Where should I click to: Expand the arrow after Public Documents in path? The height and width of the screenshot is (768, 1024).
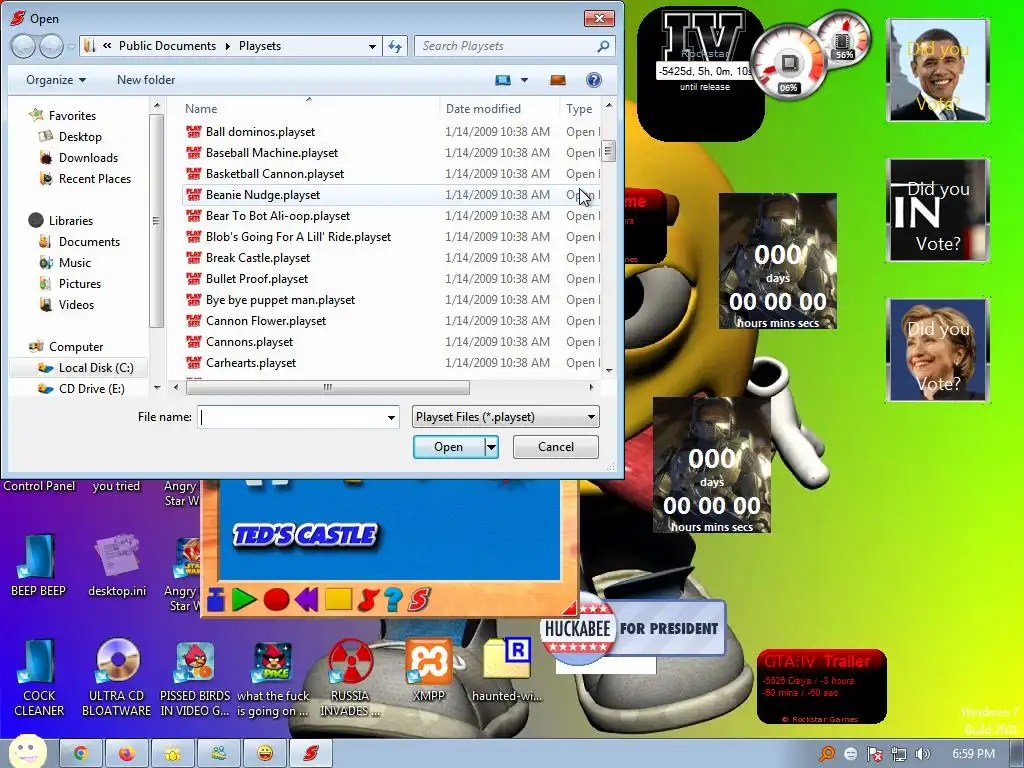(x=227, y=46)
